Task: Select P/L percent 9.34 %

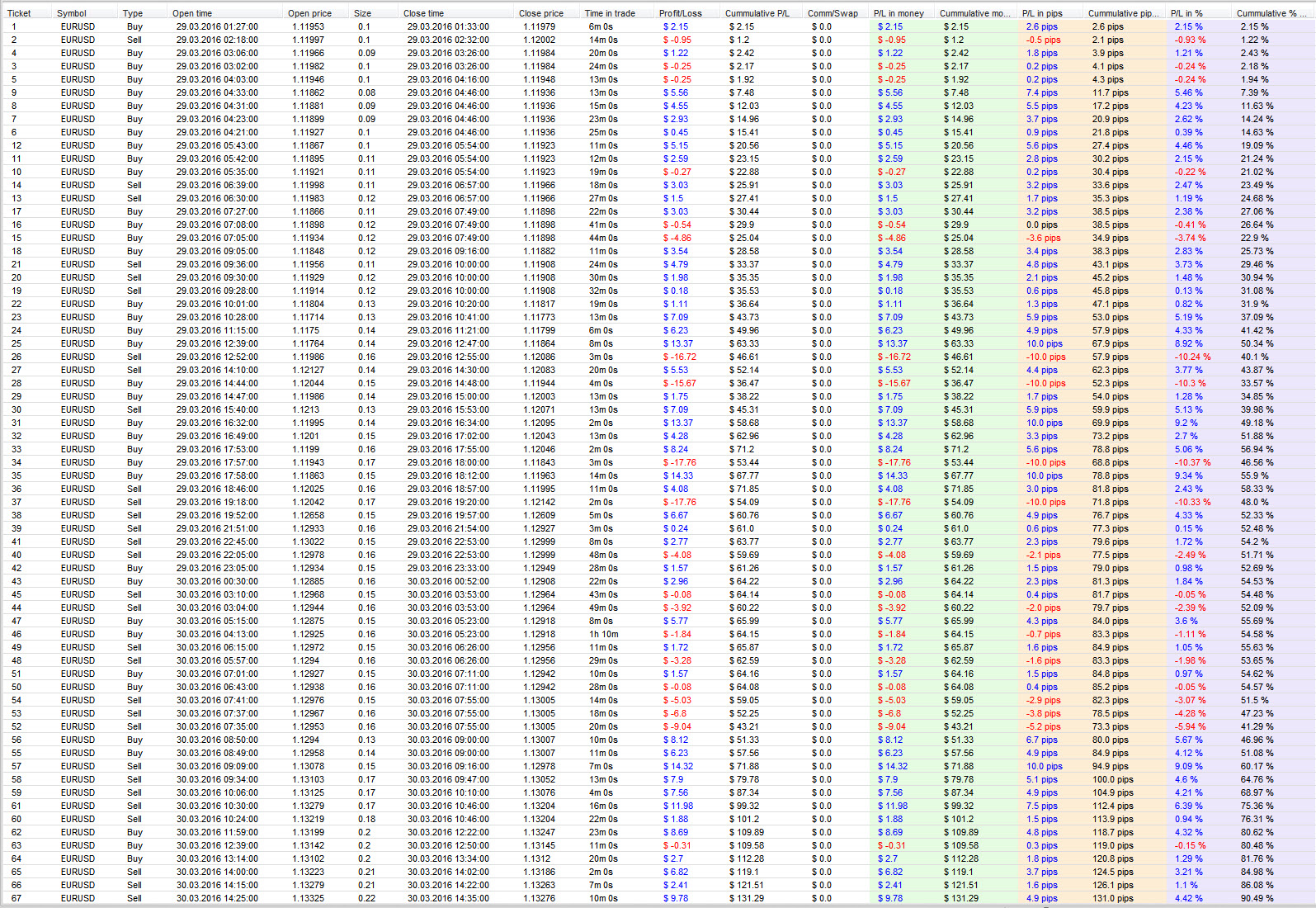Action: (x=1189, y=475)
